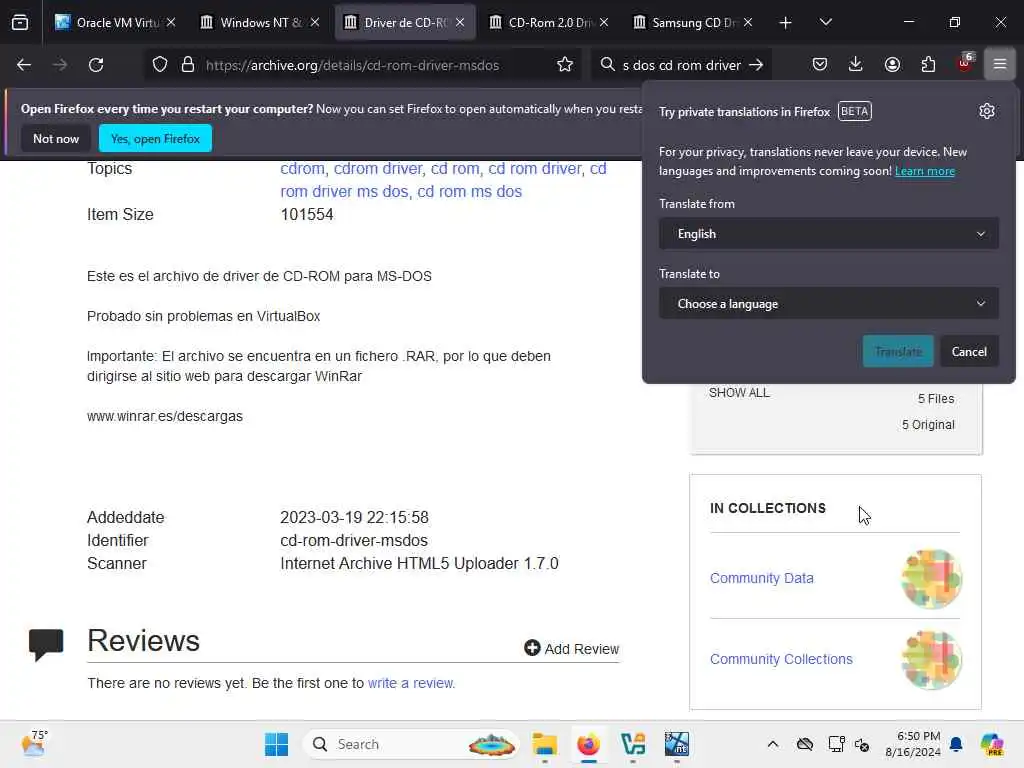Viewport: 1024px width, 768px height.
Task: Click the Community Collections thumbnail
Action: 931,660
